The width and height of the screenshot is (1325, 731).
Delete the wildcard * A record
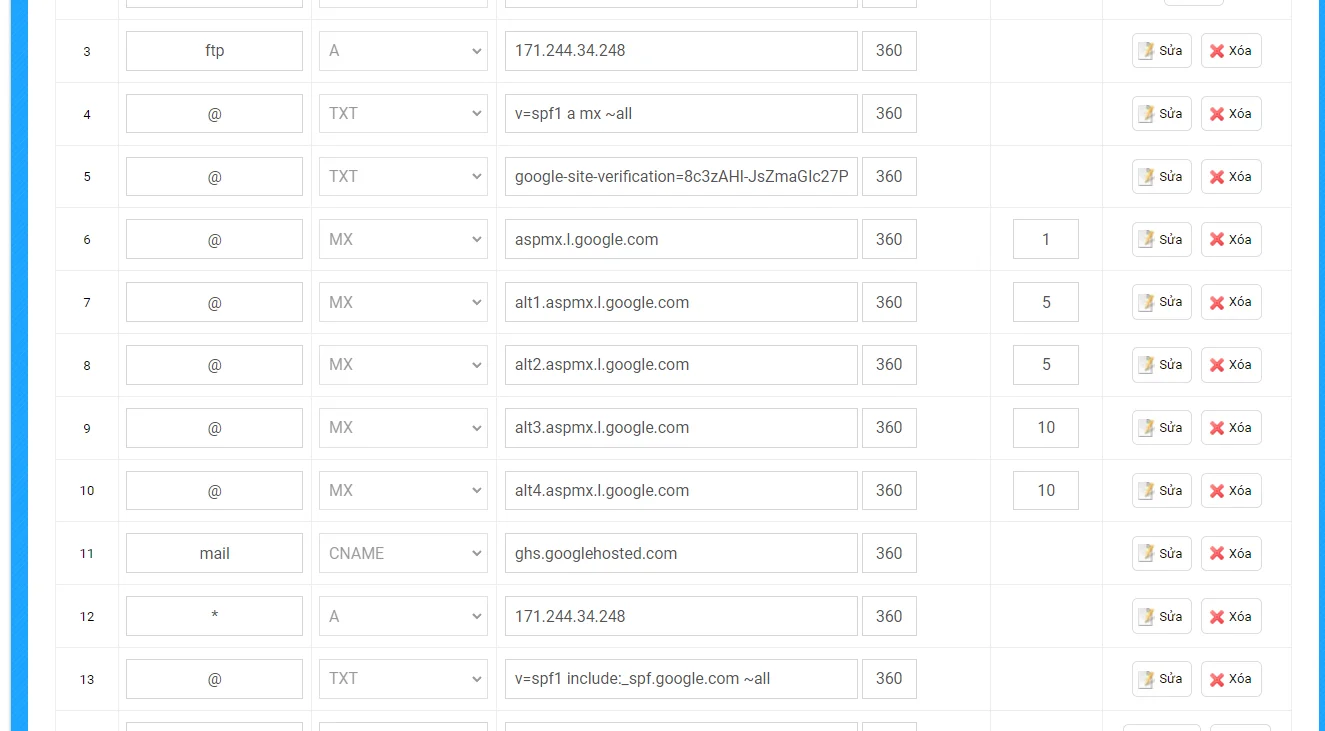(1231, 617)
